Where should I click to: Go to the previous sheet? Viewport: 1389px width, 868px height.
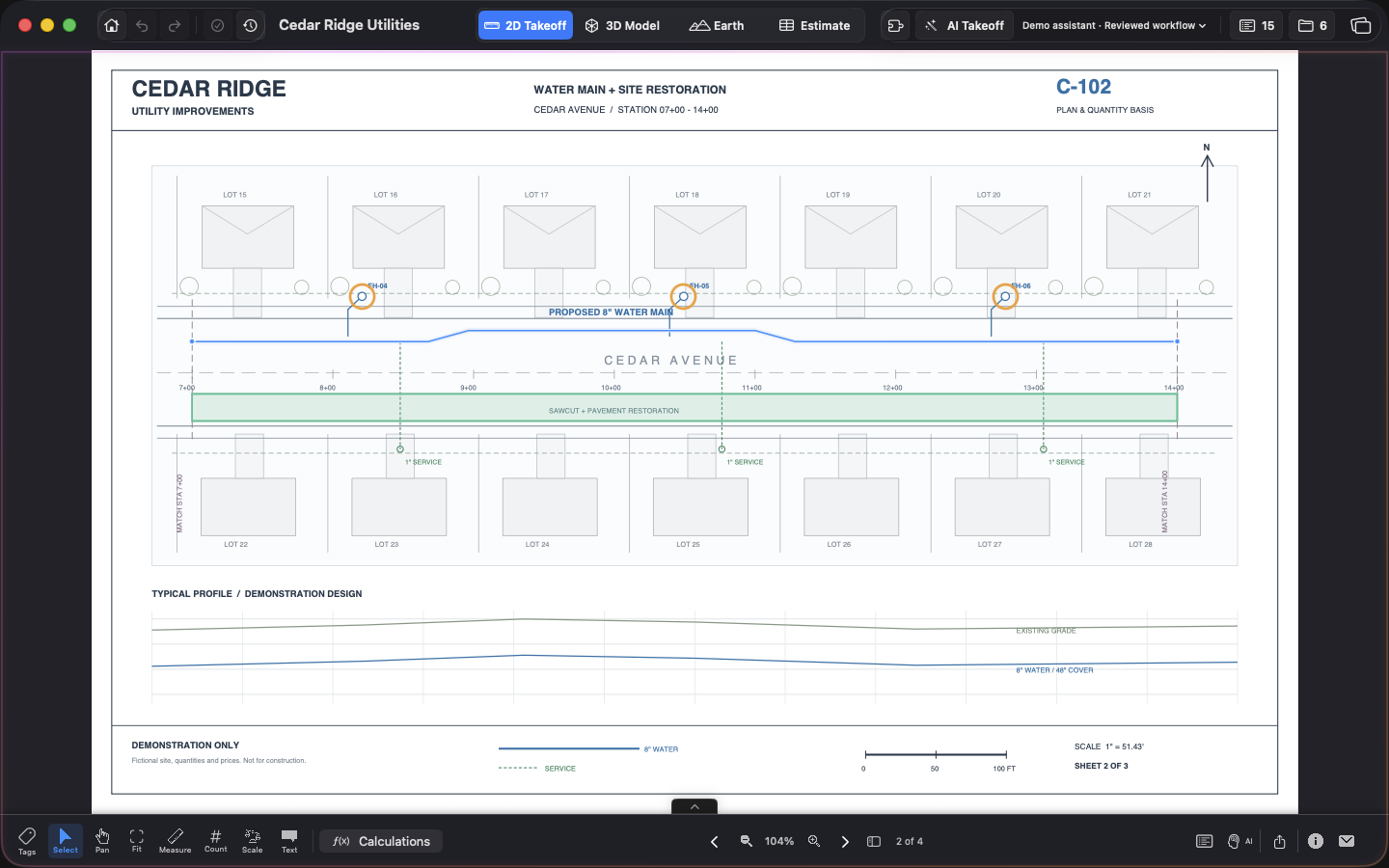(715, 842)
